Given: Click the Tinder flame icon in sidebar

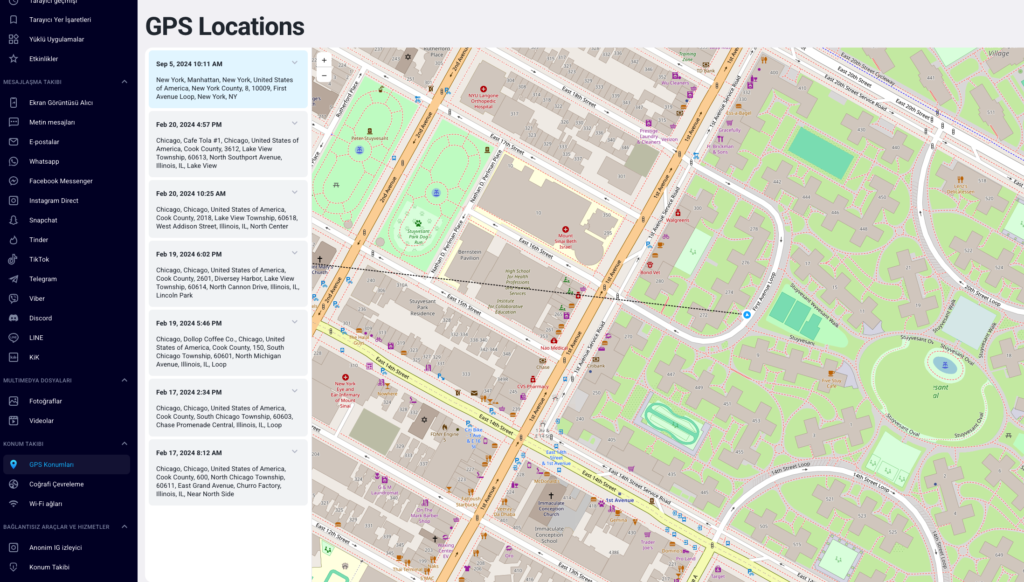Looking at the screenshot, I should coord(13,240).
